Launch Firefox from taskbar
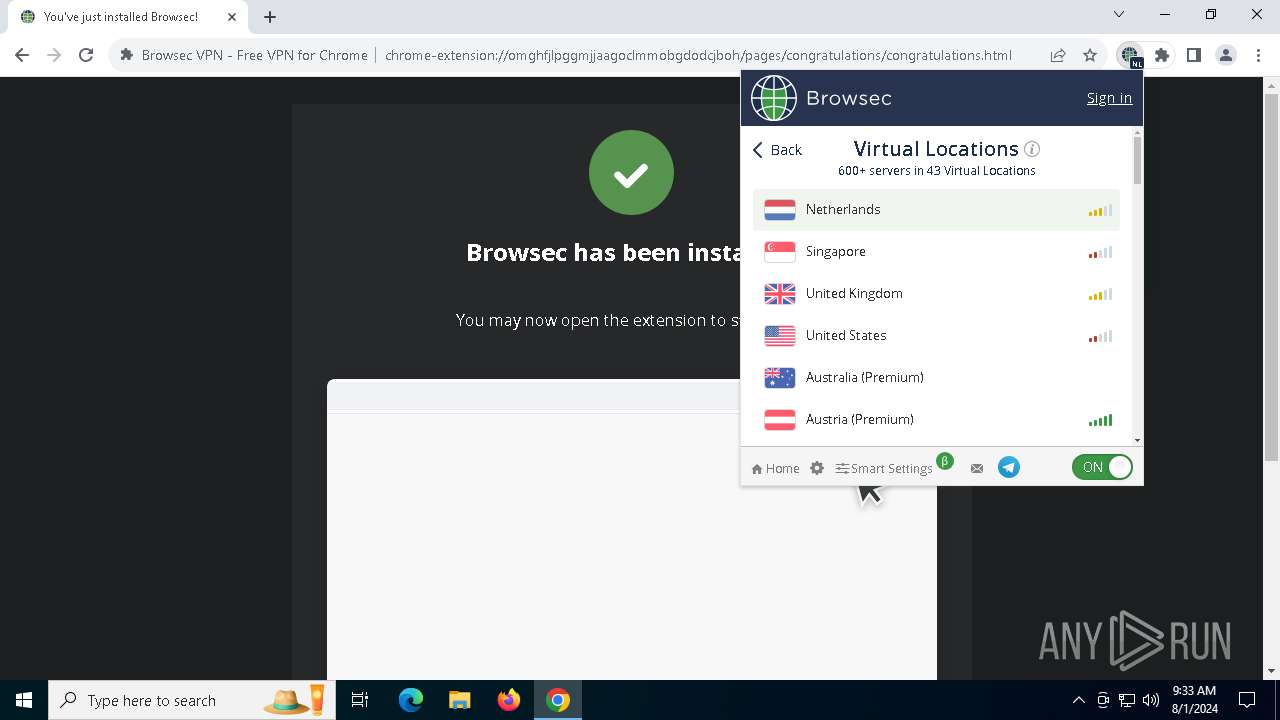1280x720 pixels. tap(509, 700)
